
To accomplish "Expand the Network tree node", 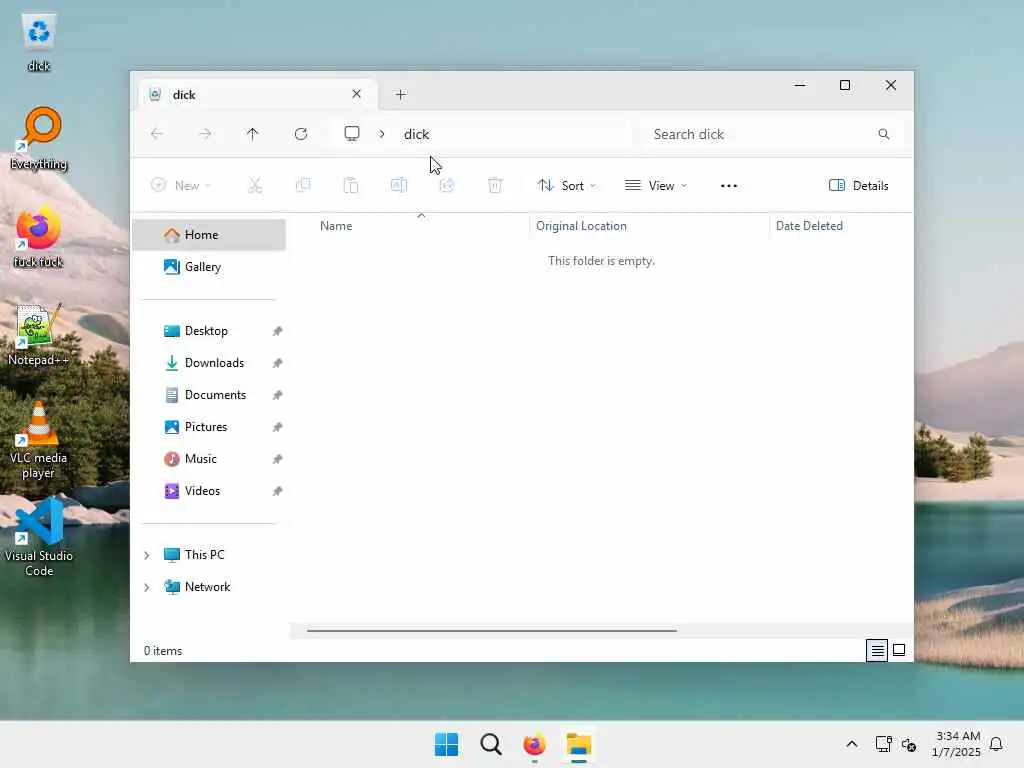I will point(147,587).
